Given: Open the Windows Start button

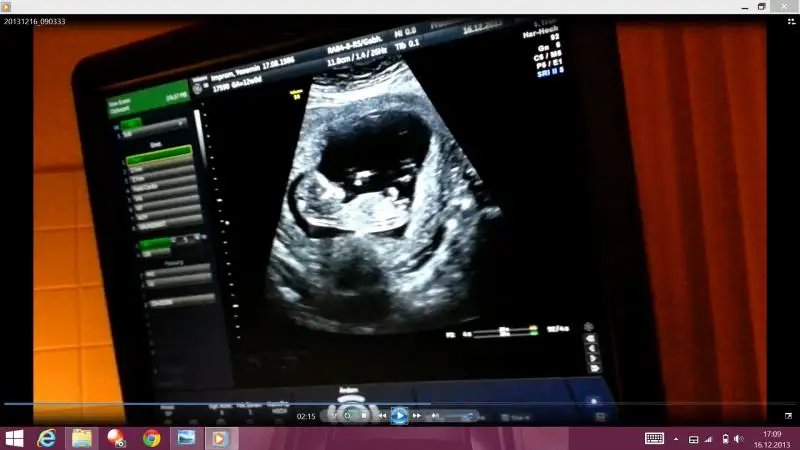Looking at the screenshot, I should click(15, 438).
